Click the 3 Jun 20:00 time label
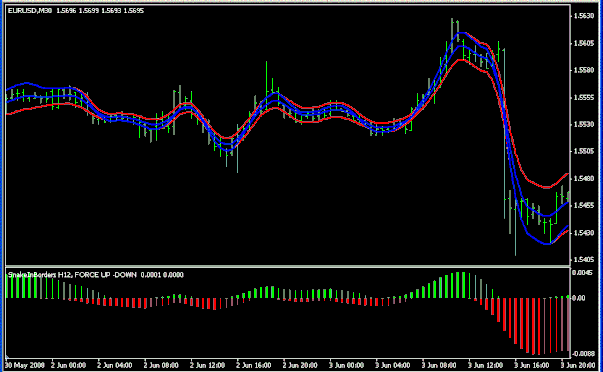The width and height of the screenshot is (603, 372). click(578, 365)
